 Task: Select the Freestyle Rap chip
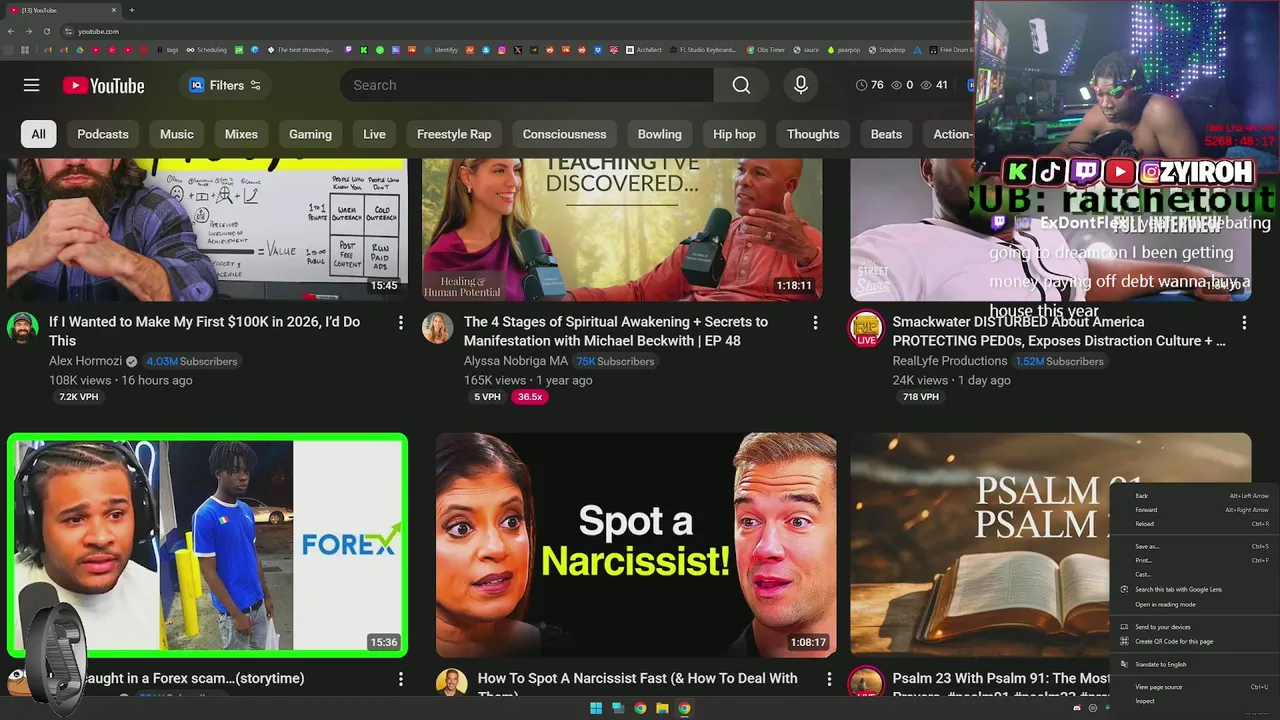tap(454, 134)
